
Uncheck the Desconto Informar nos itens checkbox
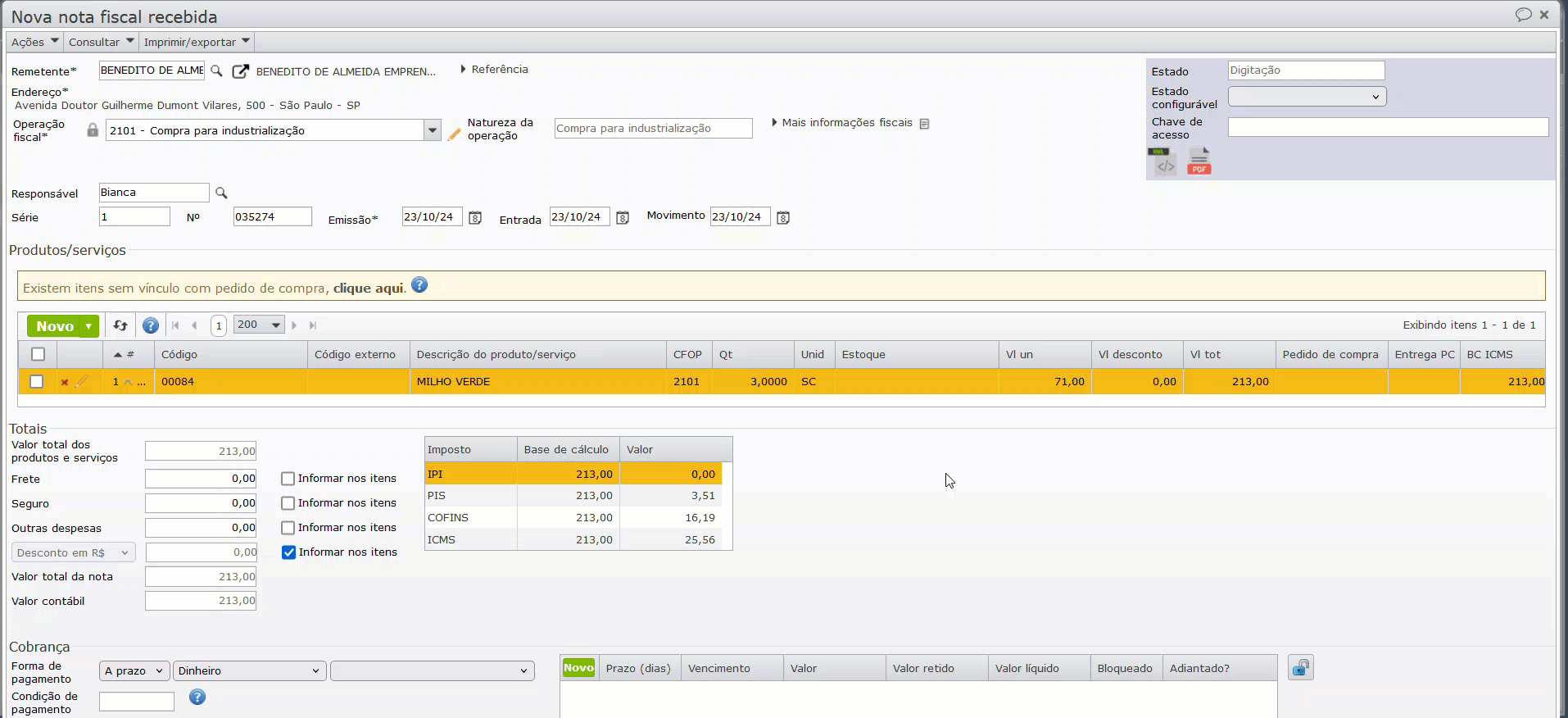click(x=288, y=552)
